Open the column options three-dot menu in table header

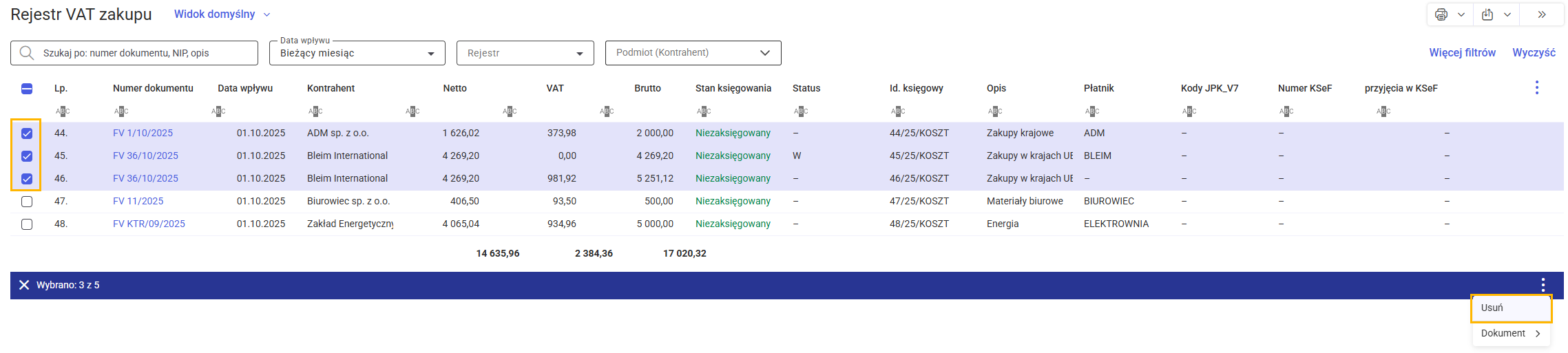[1537, 87]
